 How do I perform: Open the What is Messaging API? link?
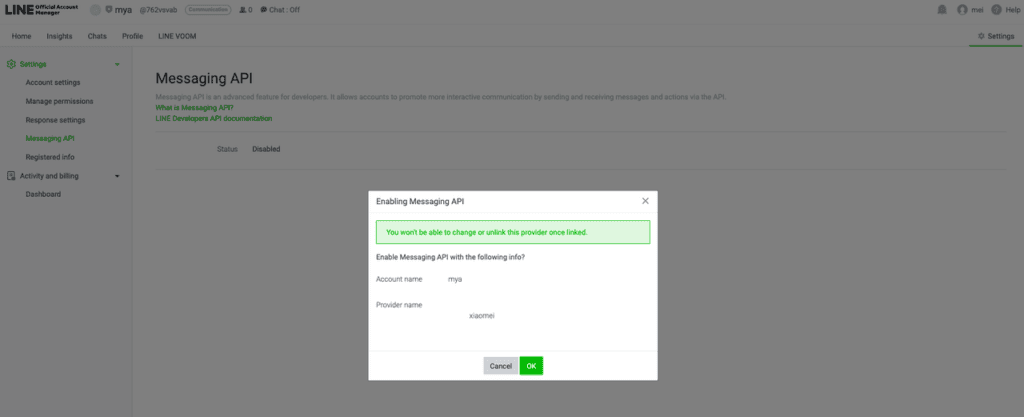(195, 108)
